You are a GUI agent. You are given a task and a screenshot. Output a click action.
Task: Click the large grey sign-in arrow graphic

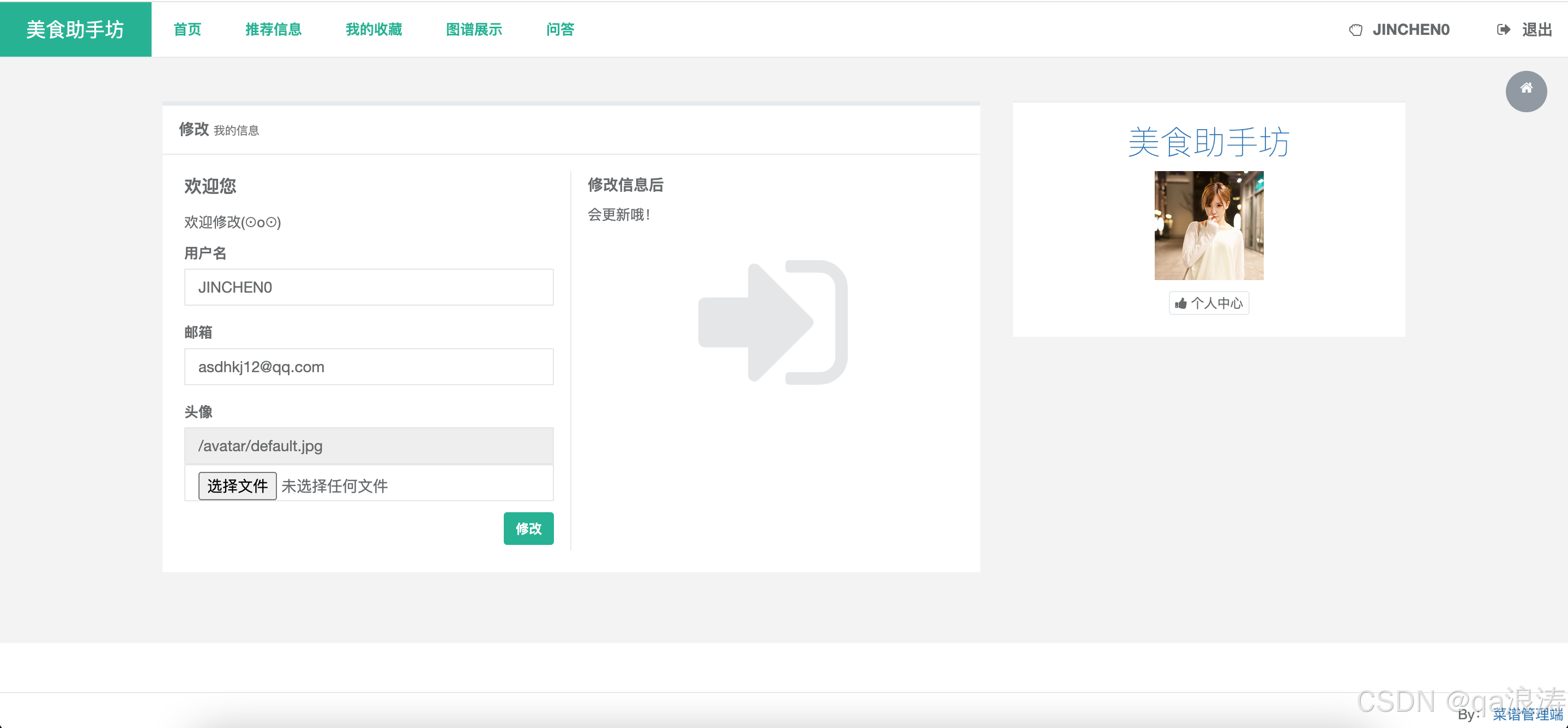tap(773, 323)
